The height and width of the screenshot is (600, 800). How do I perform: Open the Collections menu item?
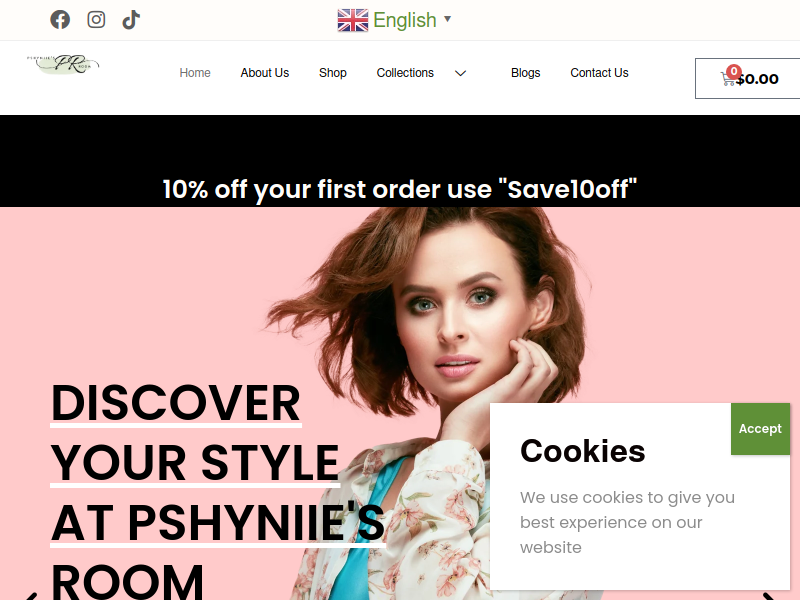[405, 73]
